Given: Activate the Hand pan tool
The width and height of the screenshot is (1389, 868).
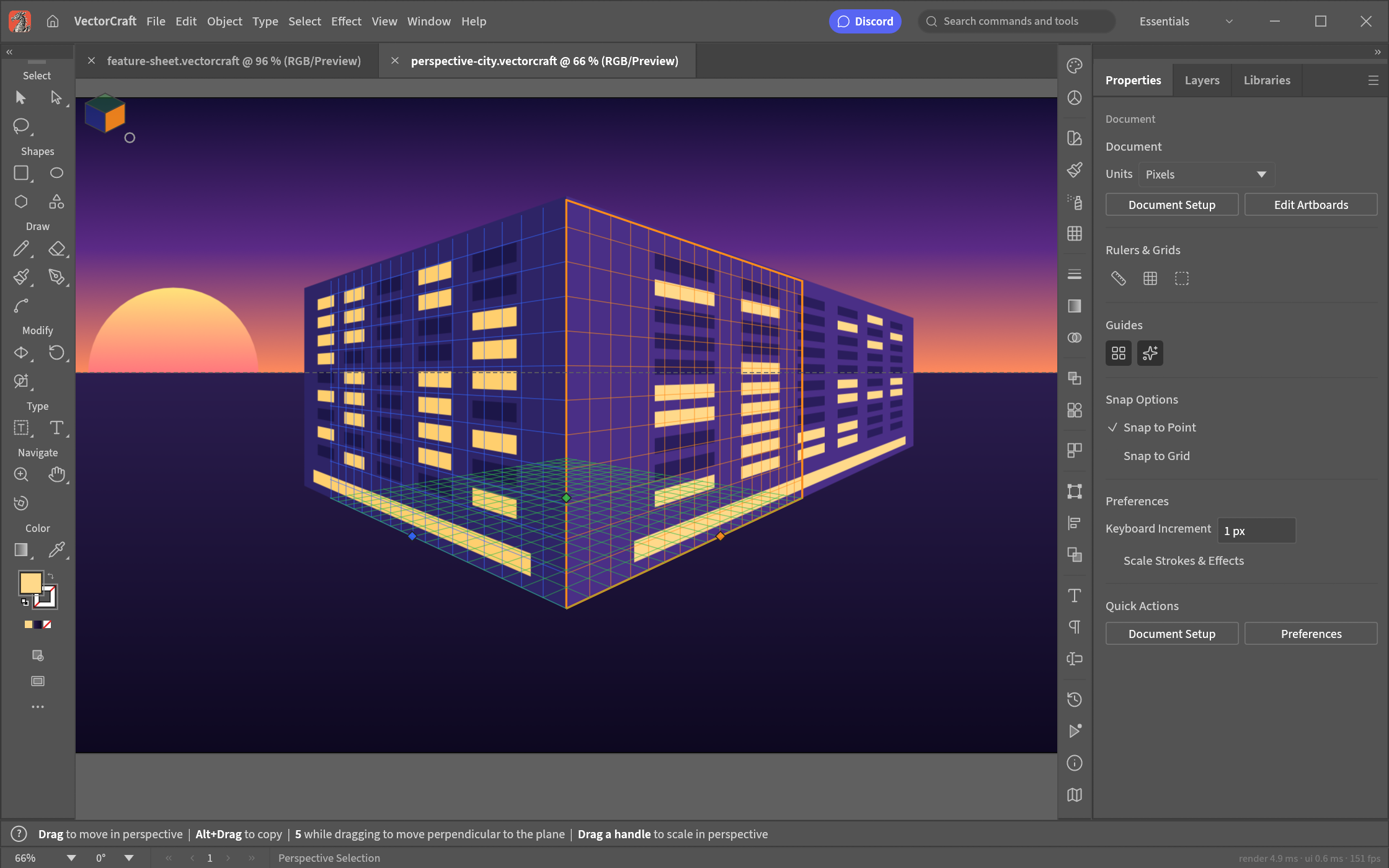Looking at the screenshot, I should (x=56, y=474).
